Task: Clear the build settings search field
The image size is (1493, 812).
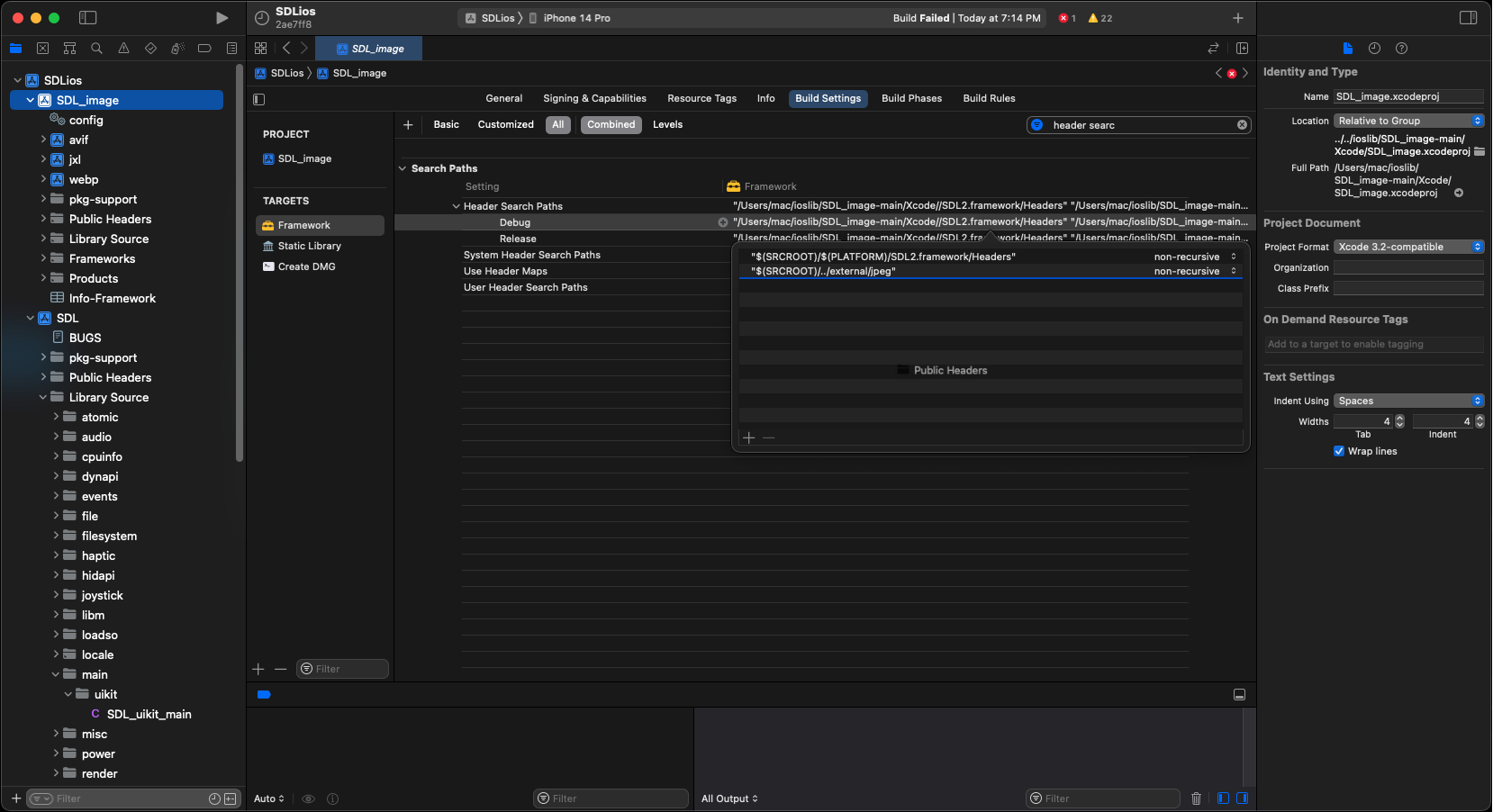Action: click(1242, 125)
